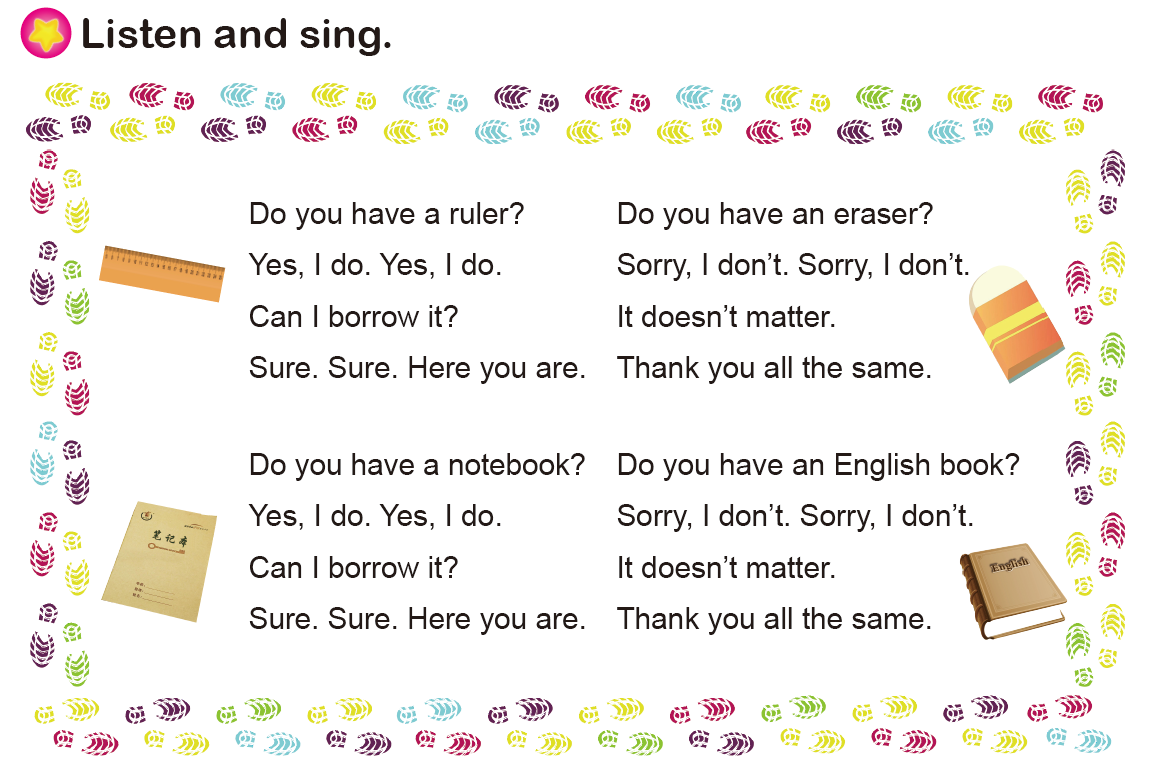
Task: Click the second 'Can I borrow it?' line
Action: [x=354, y=569]
